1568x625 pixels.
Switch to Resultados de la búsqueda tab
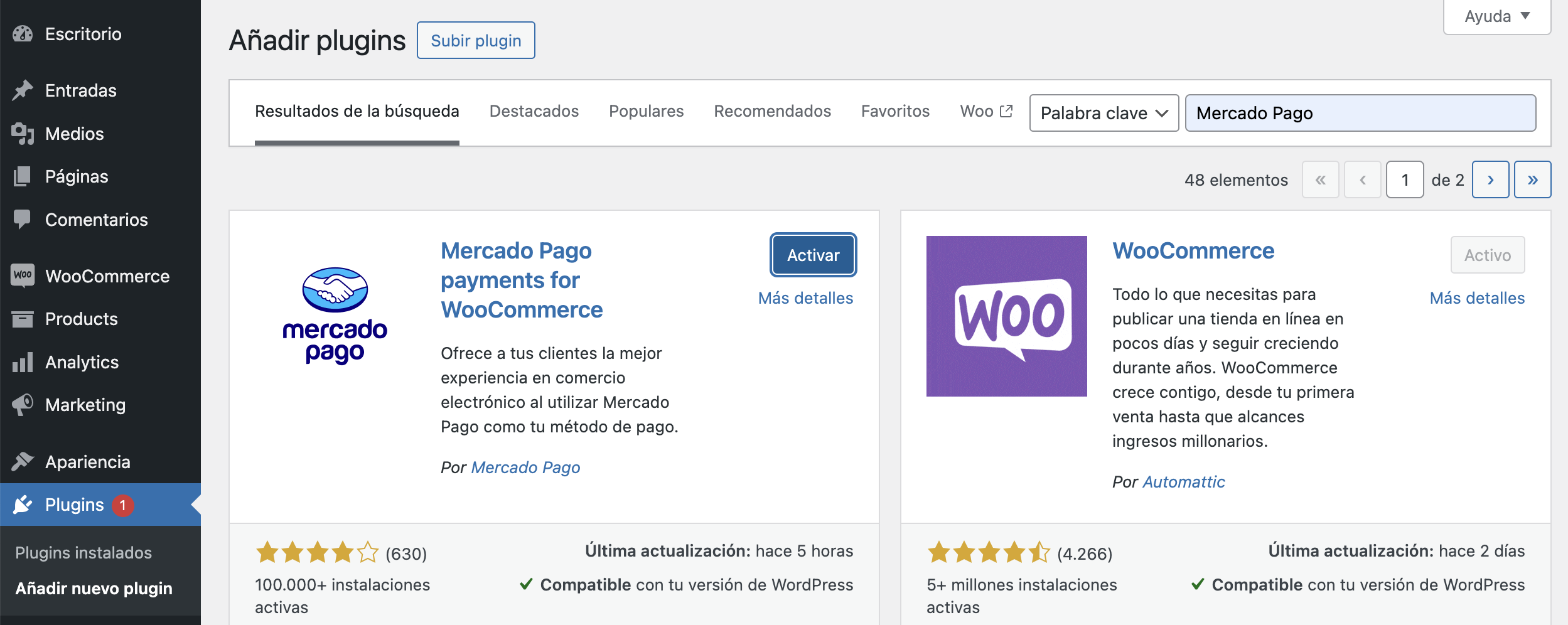click(x=357, y=111)
